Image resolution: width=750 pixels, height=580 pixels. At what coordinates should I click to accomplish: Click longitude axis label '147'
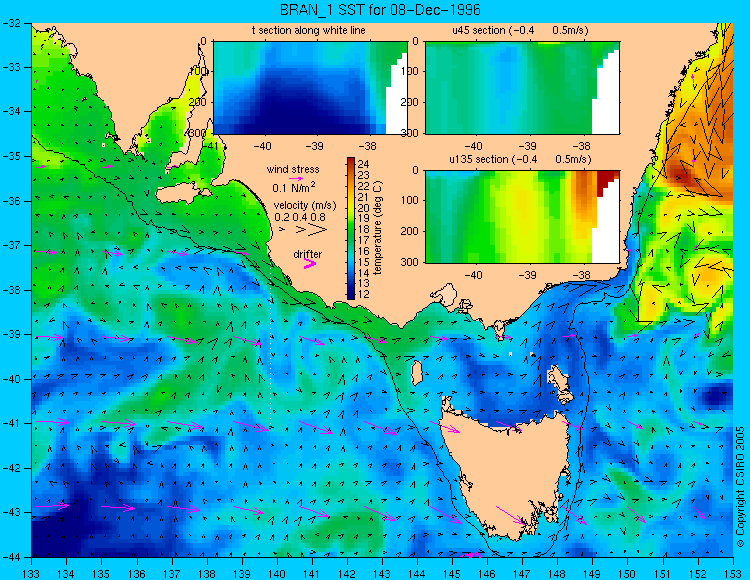pos(522,573)
